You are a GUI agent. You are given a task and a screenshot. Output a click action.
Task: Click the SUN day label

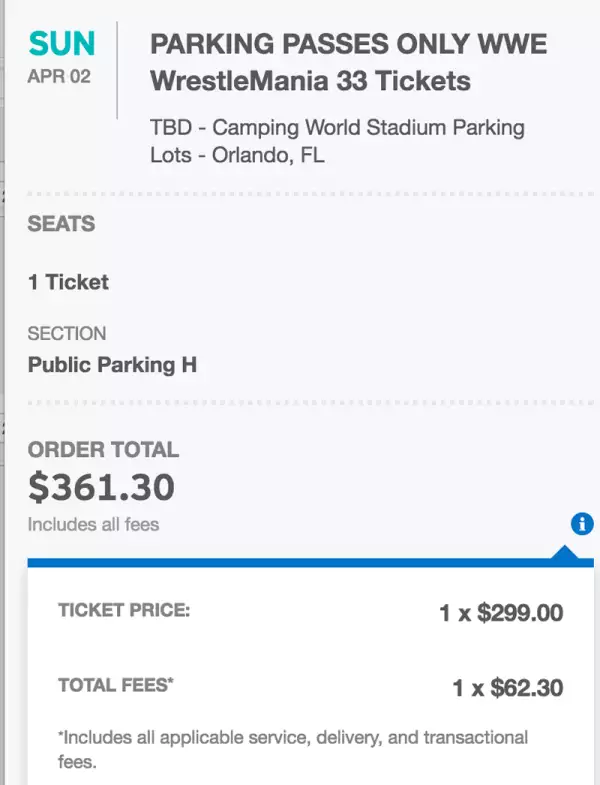pyautogui.click(x=62, y=44)
